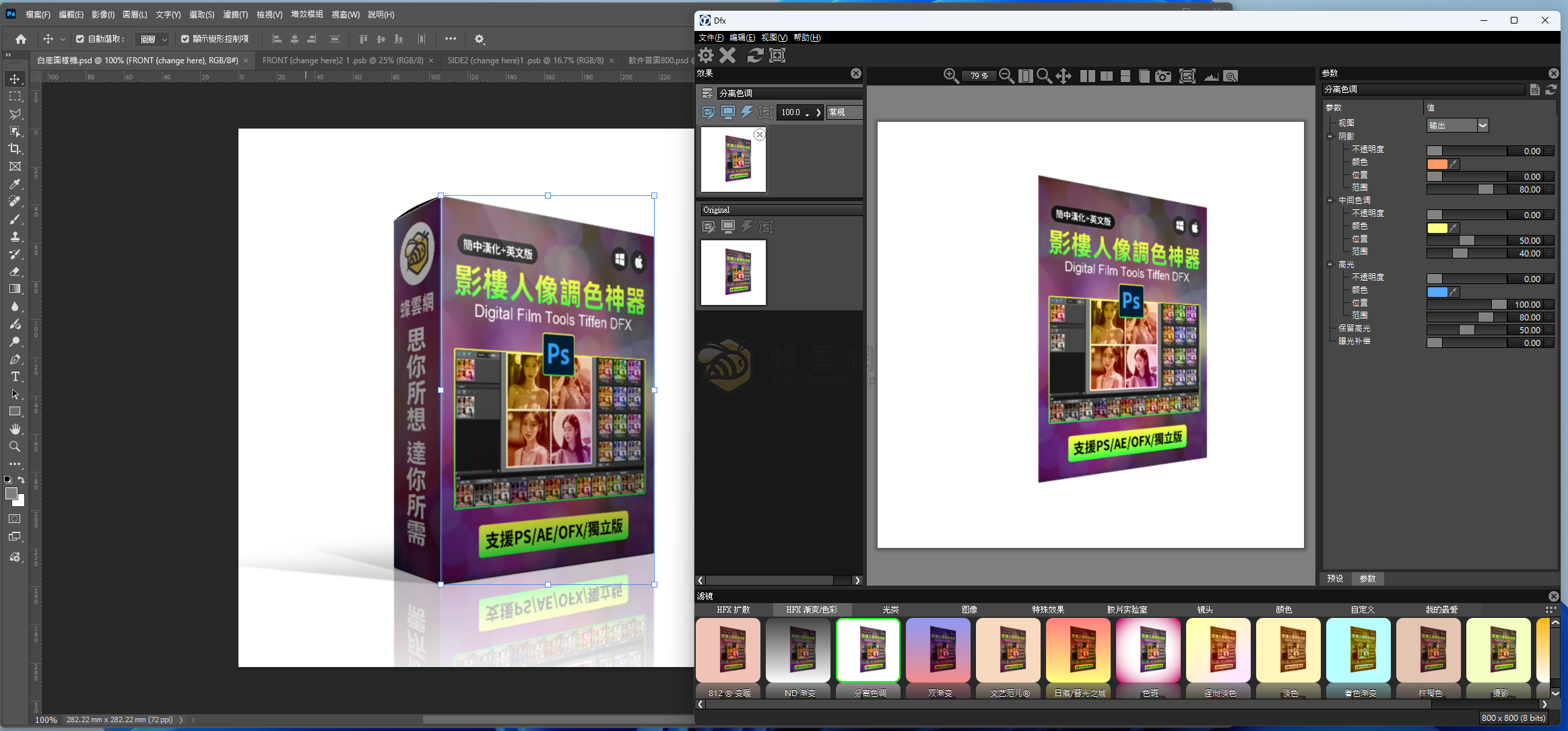This screenshot has width=1568, height=731.
Task: Open Photoshop 濾鏡(T) menu
Action: [x=236, y=14]
